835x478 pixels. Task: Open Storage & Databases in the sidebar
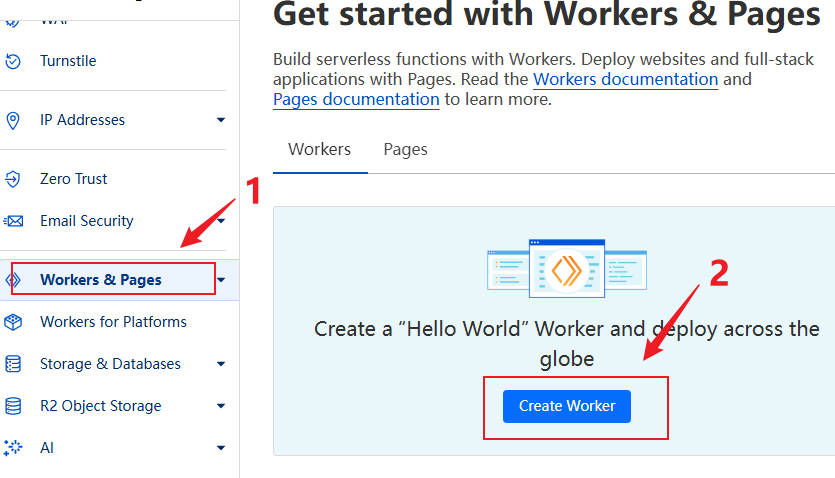(x=110, y=364)
